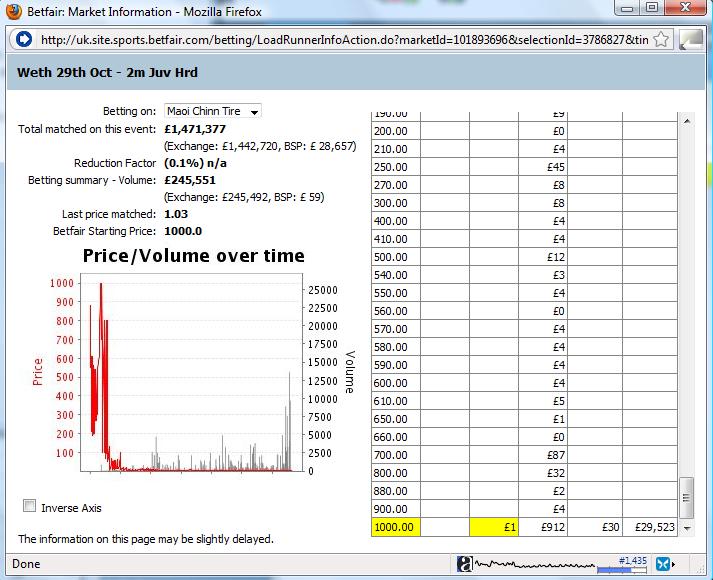Click the 900.00 price row
This screenshot has width=713, height=580.
point(524,509)
